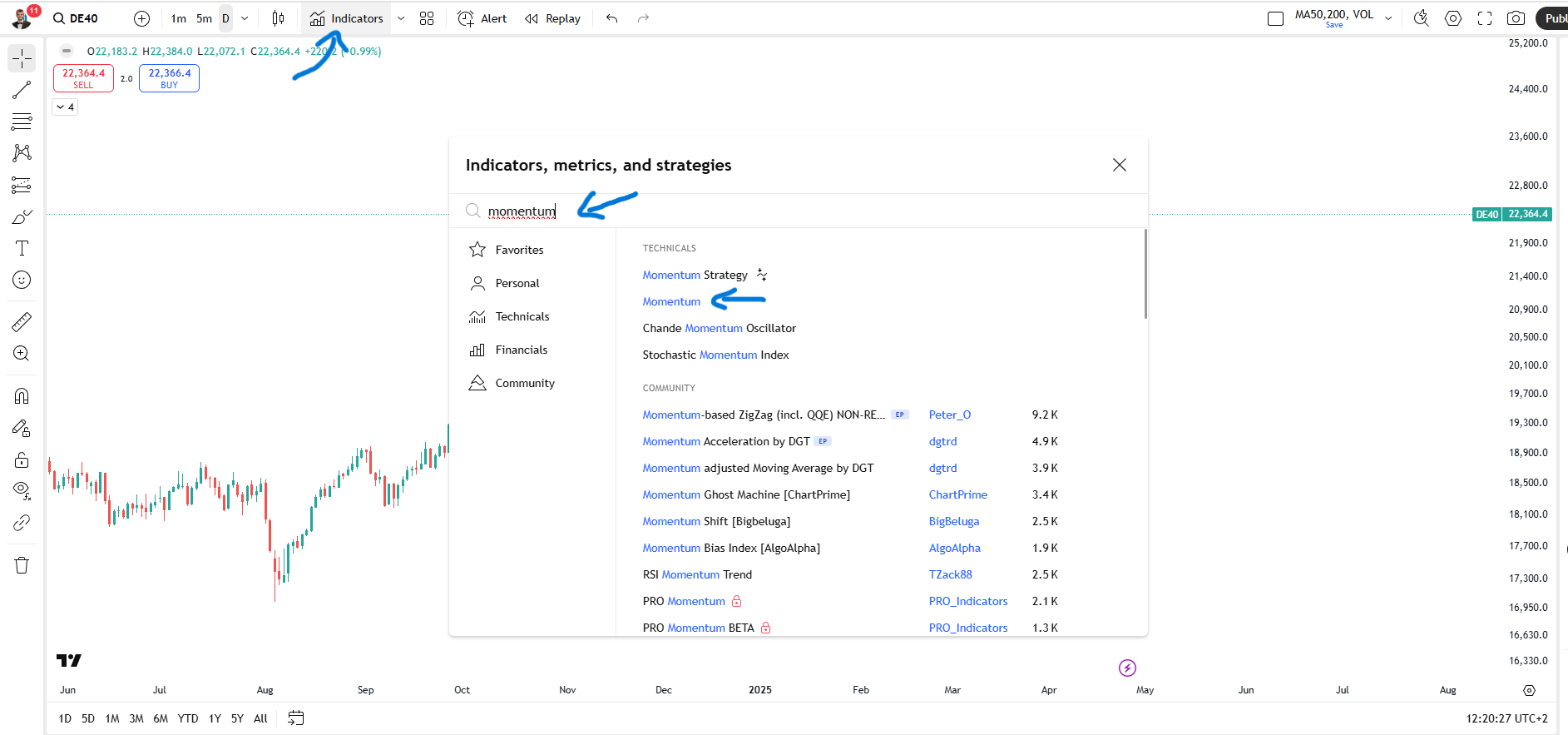Screen dimensions: 1568x735
Task: Open symbol search DE40
Action: pyautogui.click(x=76, y=18)
